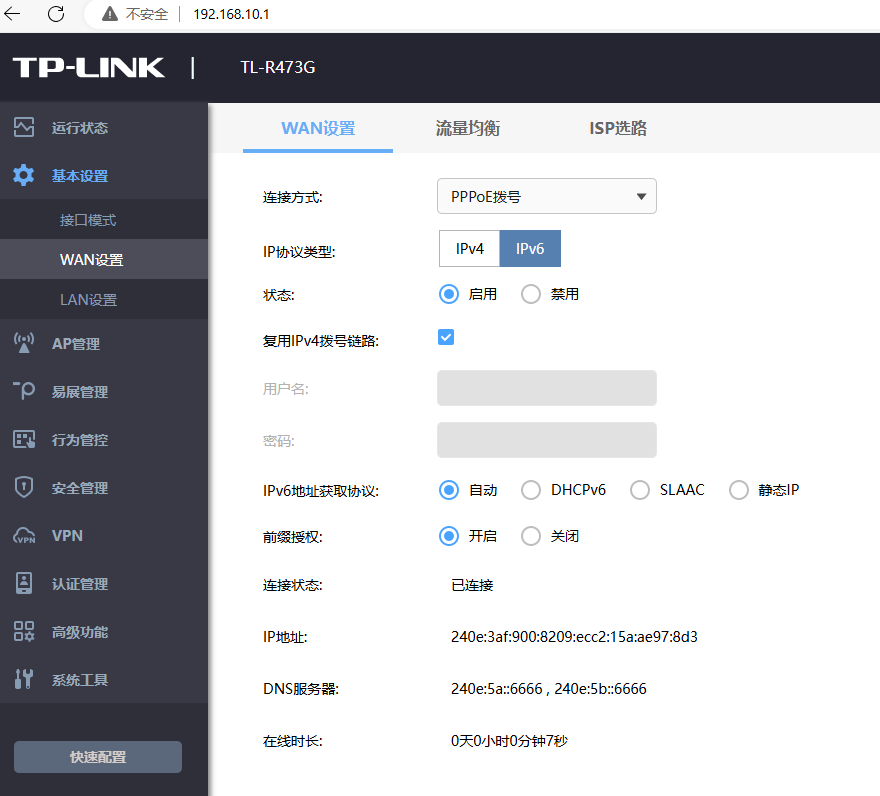Click the running status monitor icon
The height and width of the screenshot is (796, 880).
[x=24, y=127]
